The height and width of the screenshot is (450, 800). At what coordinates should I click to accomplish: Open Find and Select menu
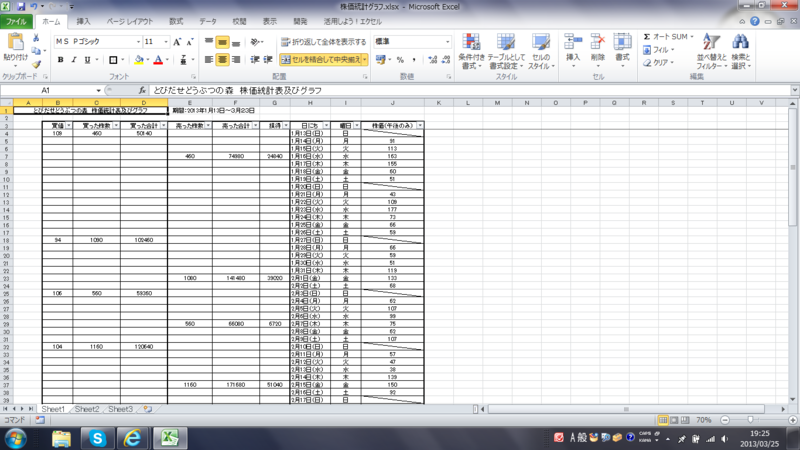point(740,51)
